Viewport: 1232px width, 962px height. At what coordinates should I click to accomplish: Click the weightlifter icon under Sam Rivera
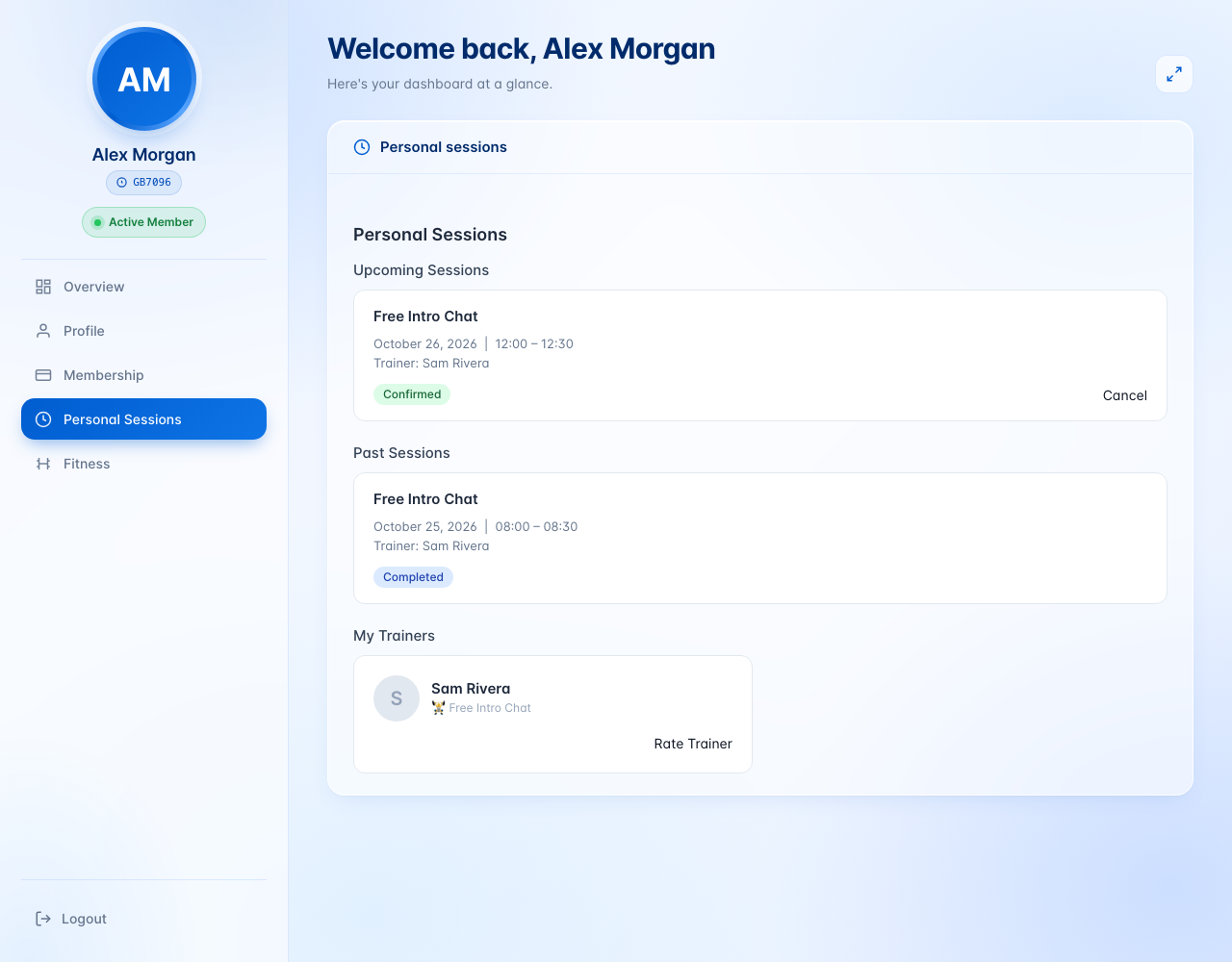point(438,708)
